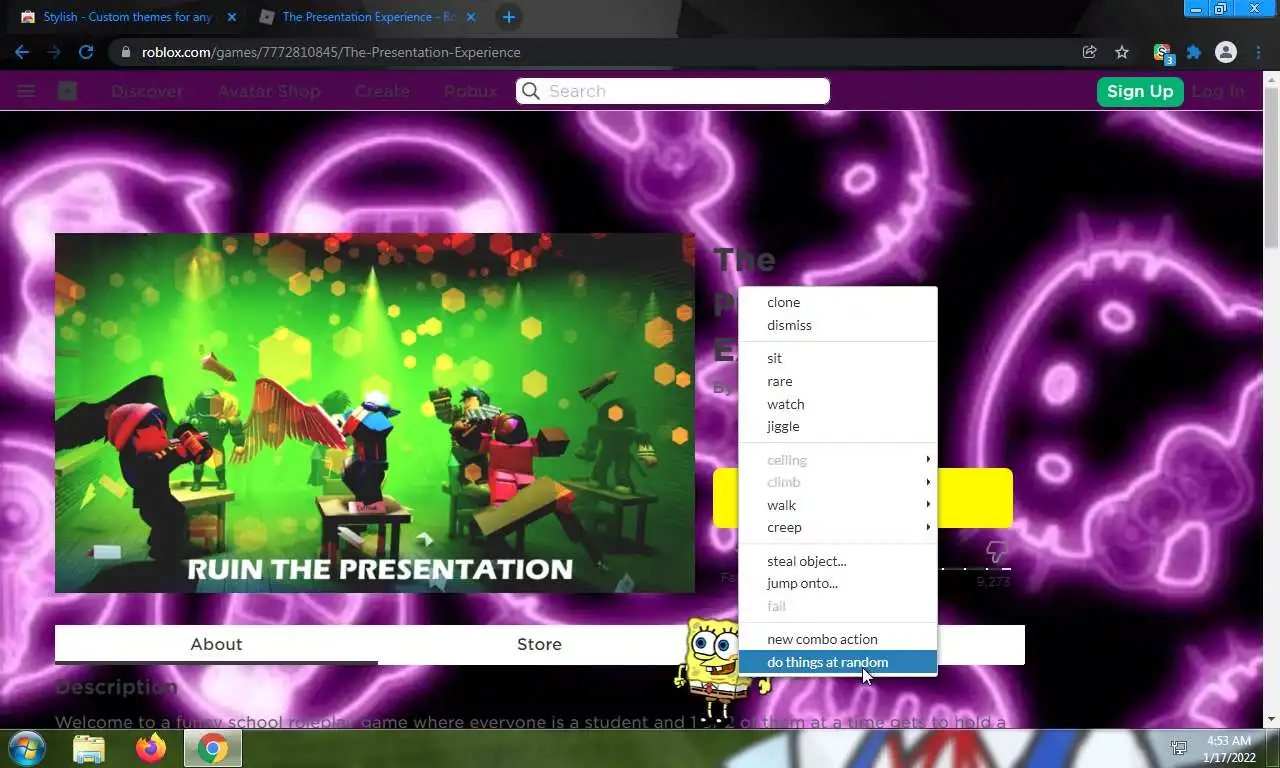Launch Firefox from the taskbar

point(151,748)
